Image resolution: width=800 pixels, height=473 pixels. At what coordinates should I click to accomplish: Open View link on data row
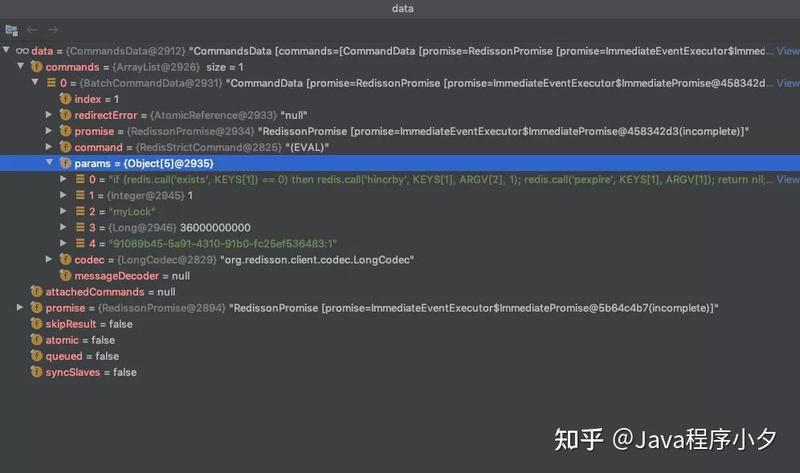pos(788,51)
